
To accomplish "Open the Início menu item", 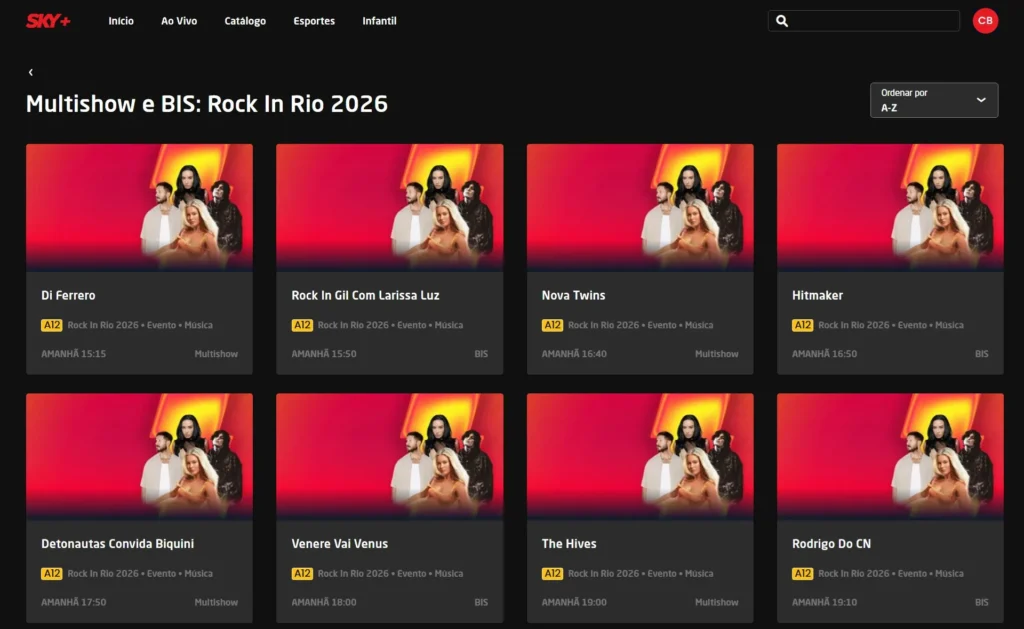I will point(121,21).
